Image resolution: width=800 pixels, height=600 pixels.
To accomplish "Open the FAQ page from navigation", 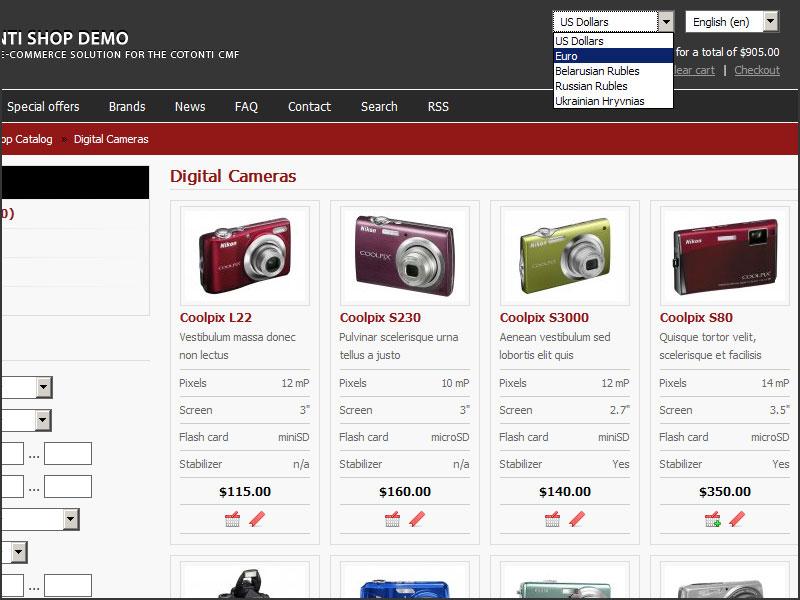I will coord(246,107).
